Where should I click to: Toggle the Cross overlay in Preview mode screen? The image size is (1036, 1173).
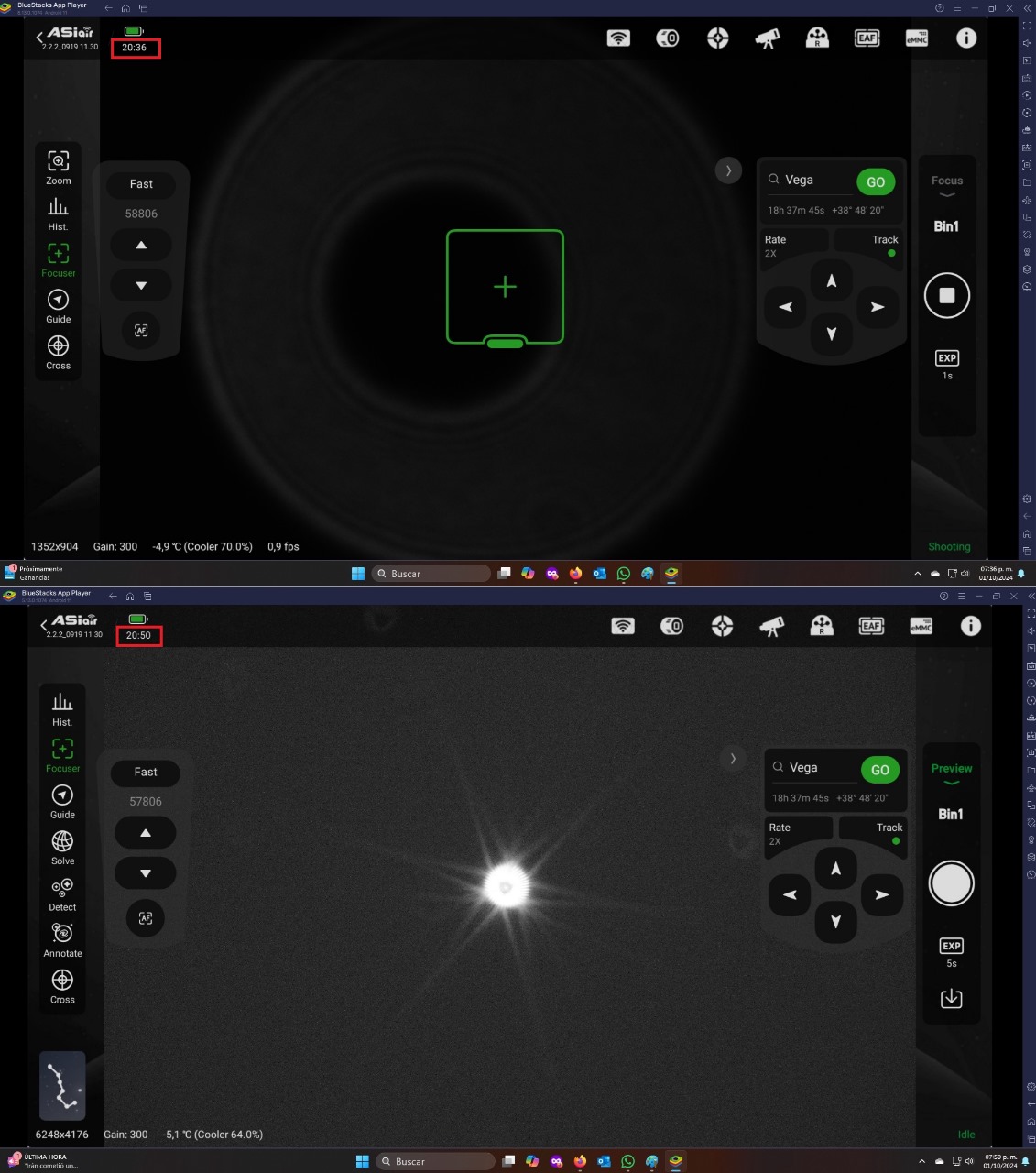62,987
